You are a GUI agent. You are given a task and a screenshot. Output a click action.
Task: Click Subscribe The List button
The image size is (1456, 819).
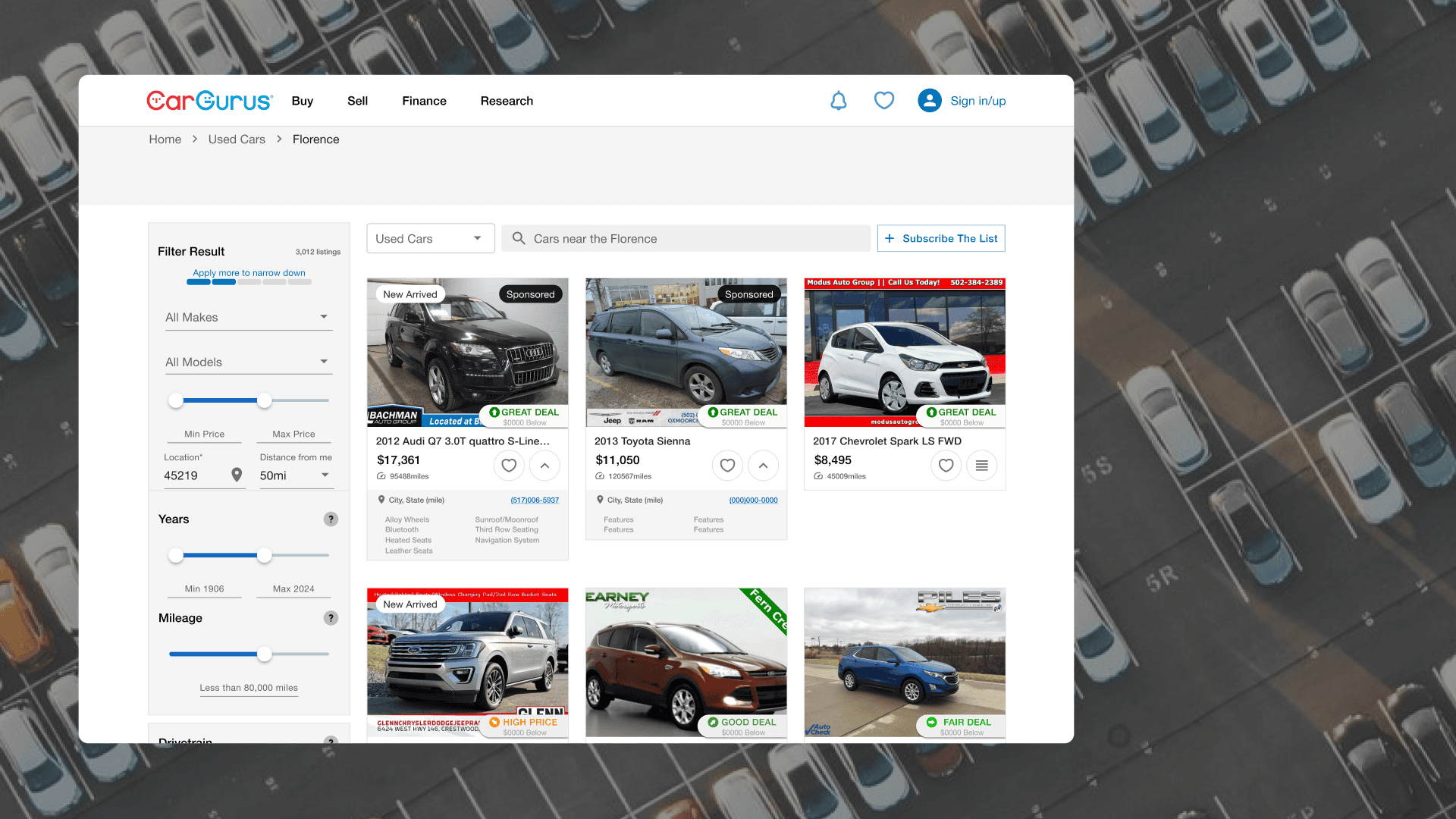[x=941, y=238]
